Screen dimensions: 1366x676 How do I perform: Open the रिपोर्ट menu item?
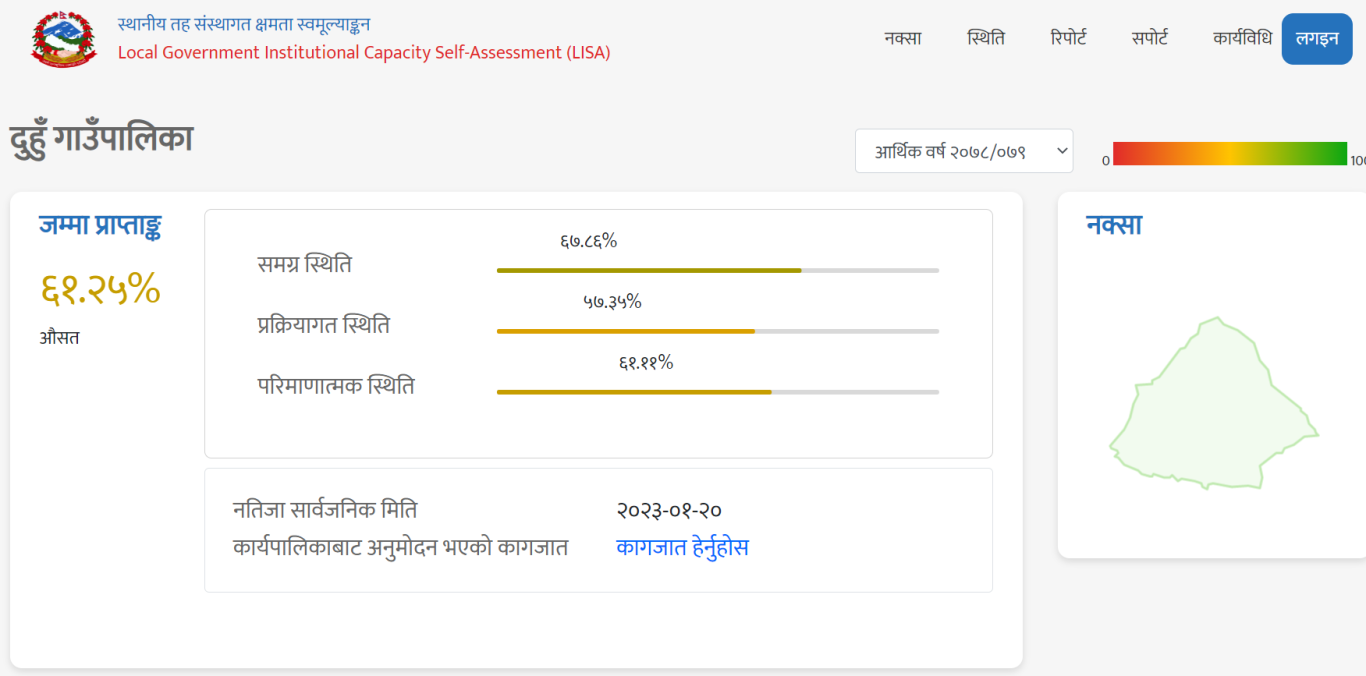coord(1068,39)
